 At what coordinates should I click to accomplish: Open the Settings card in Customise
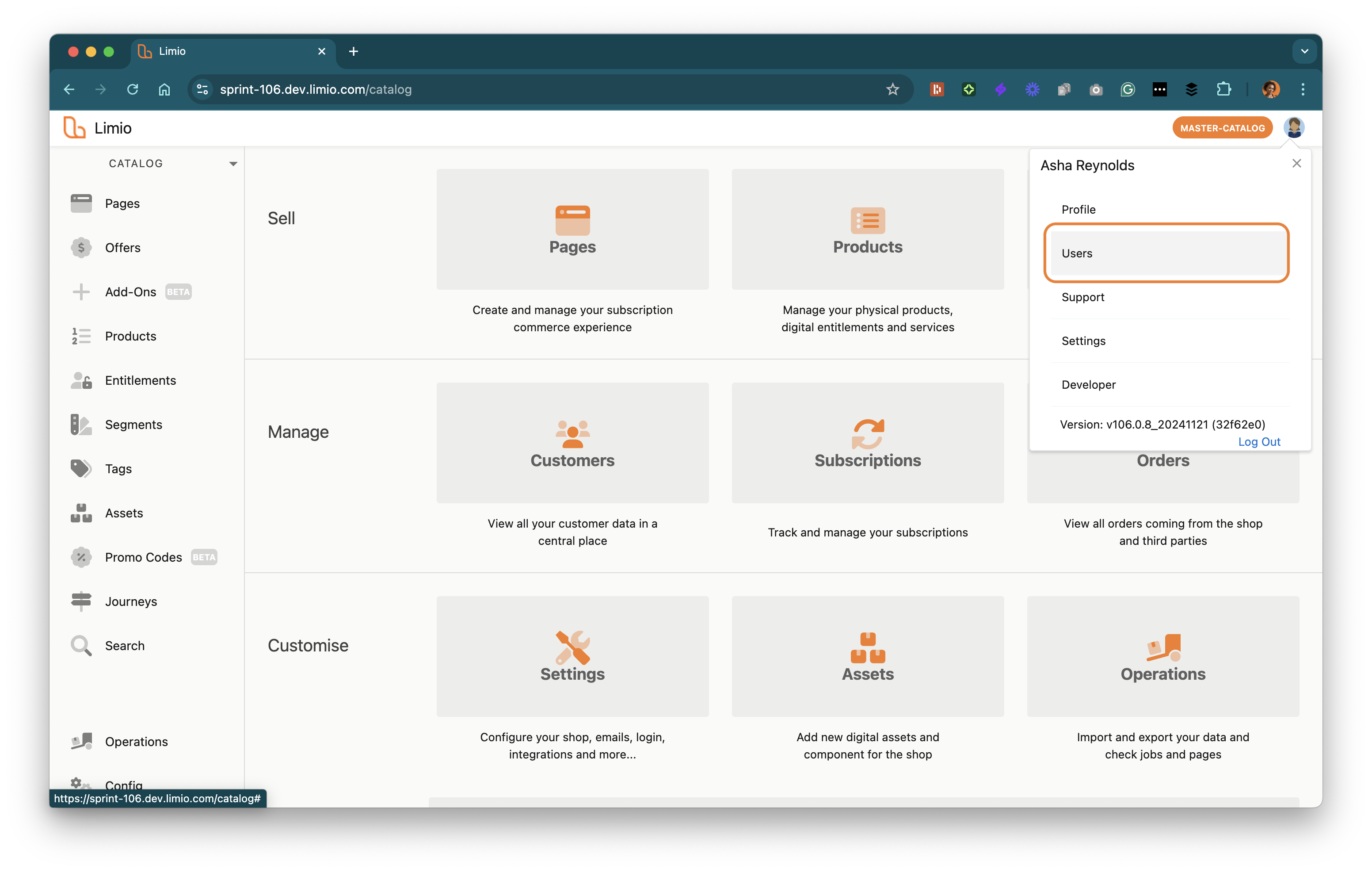point(572,656)
